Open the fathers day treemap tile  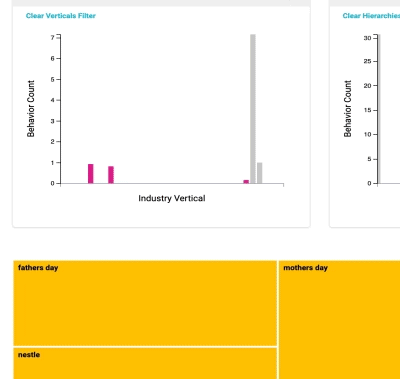(145, 303)
